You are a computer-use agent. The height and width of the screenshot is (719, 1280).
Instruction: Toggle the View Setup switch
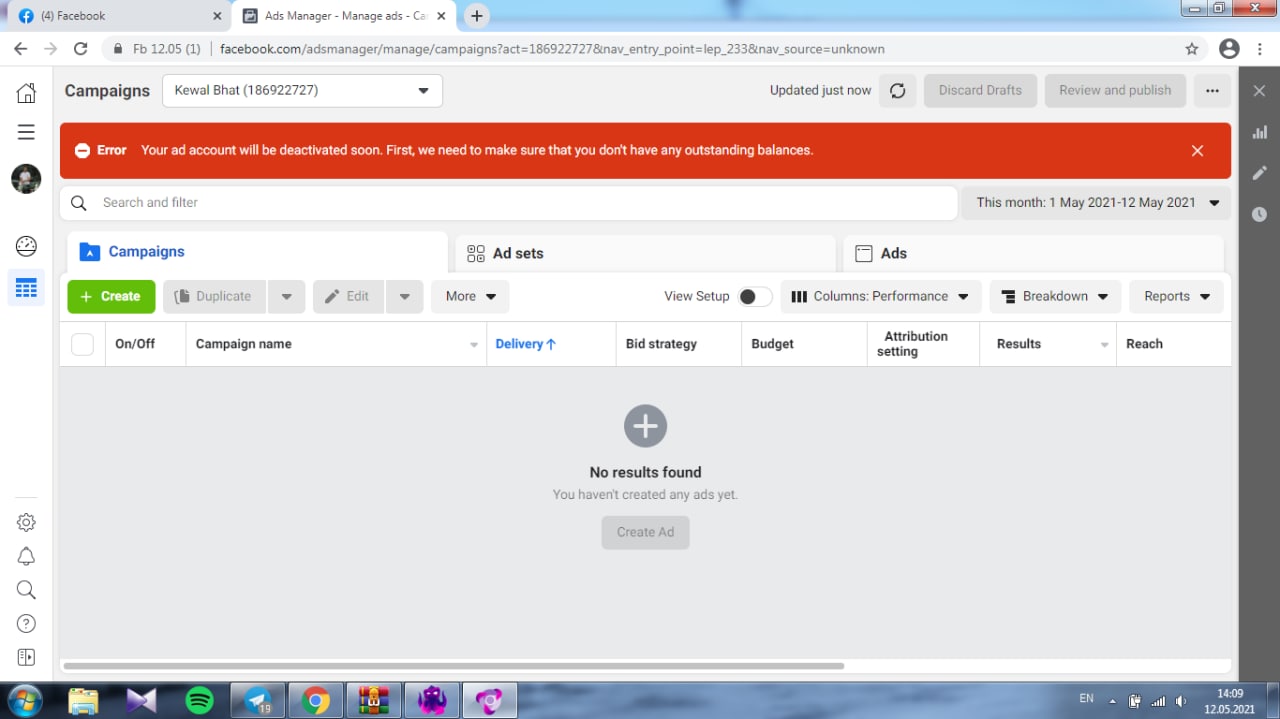point(755,297)
